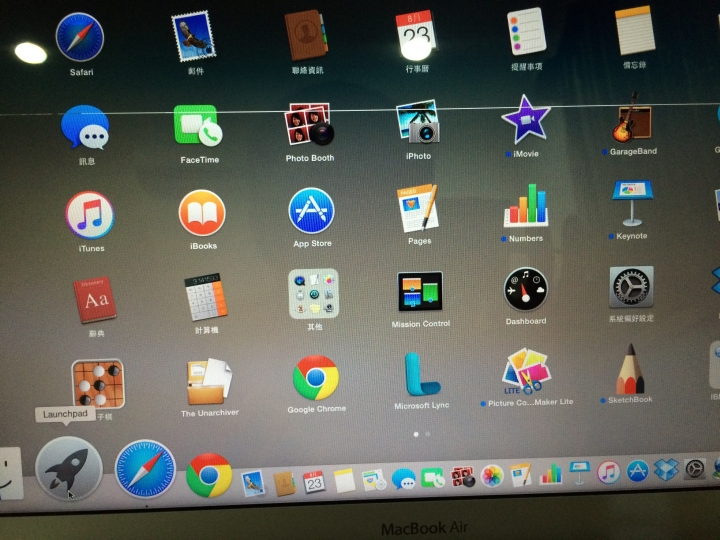
Task: Launch Photo Booth from the Launchpad grid
Action: [x=309, y=124]
